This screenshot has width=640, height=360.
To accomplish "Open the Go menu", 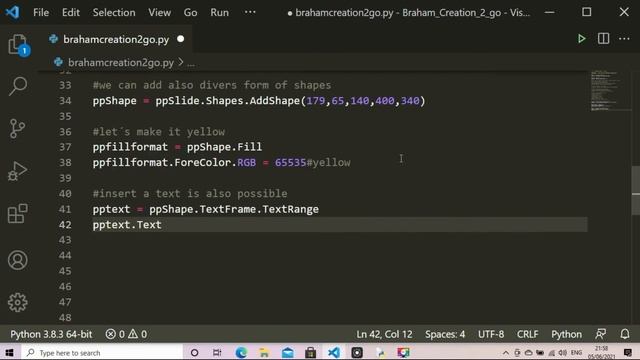I will [x=190, y=12].
